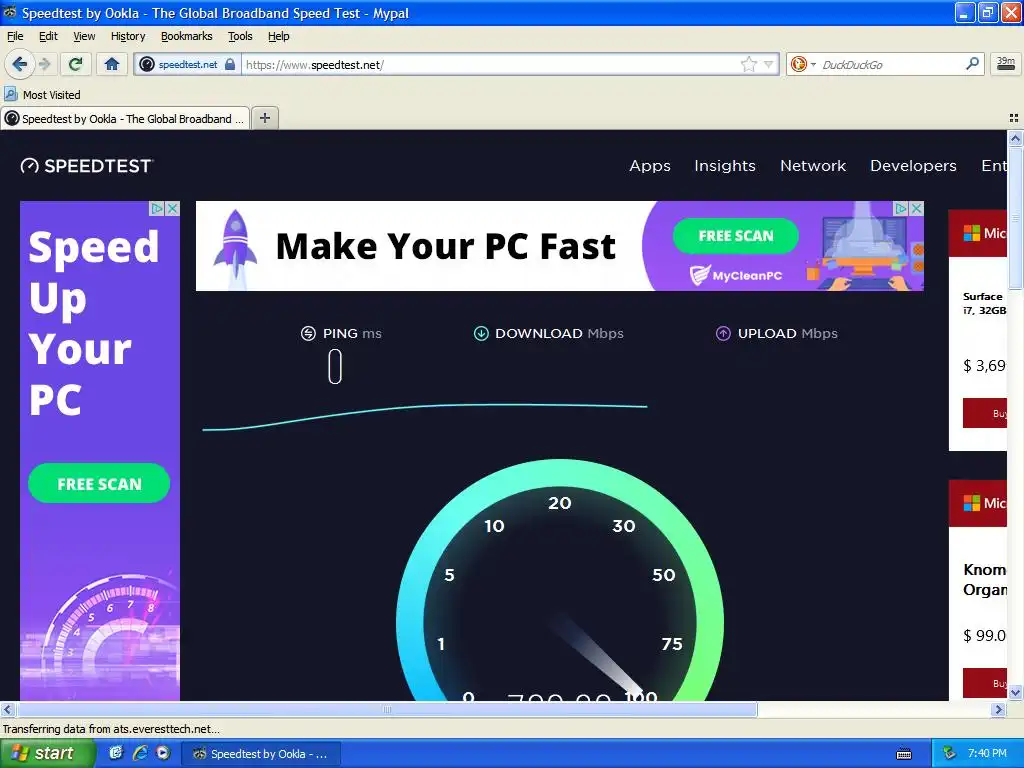Open the History menu
The height and width of the screenshot is (768, 1024).
tap(128, 36)
